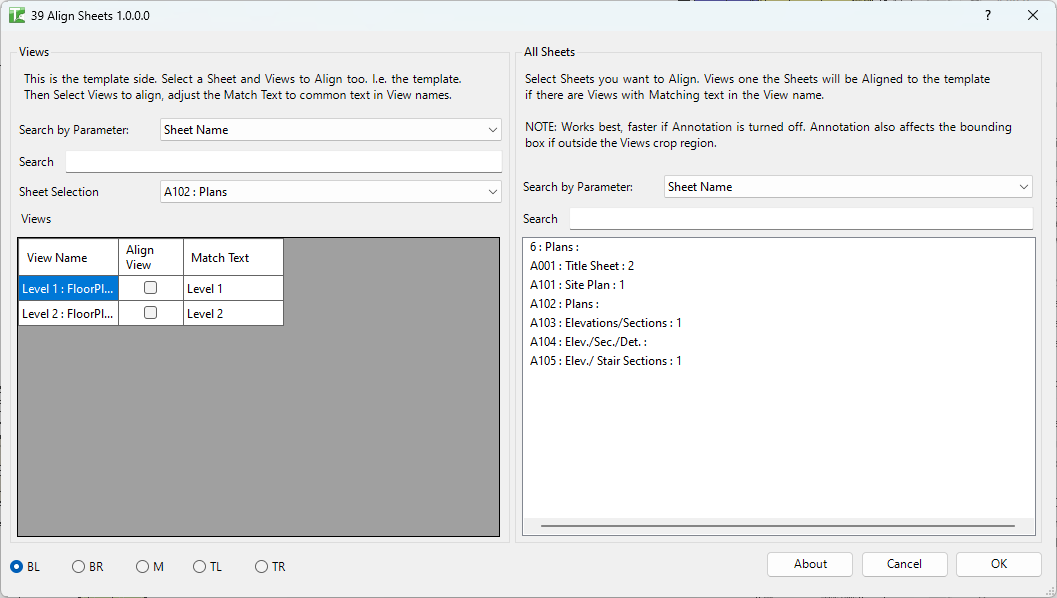Click the Level 1 Match Text cell
The image size is (1057, 598).
(x=232, y=288)
